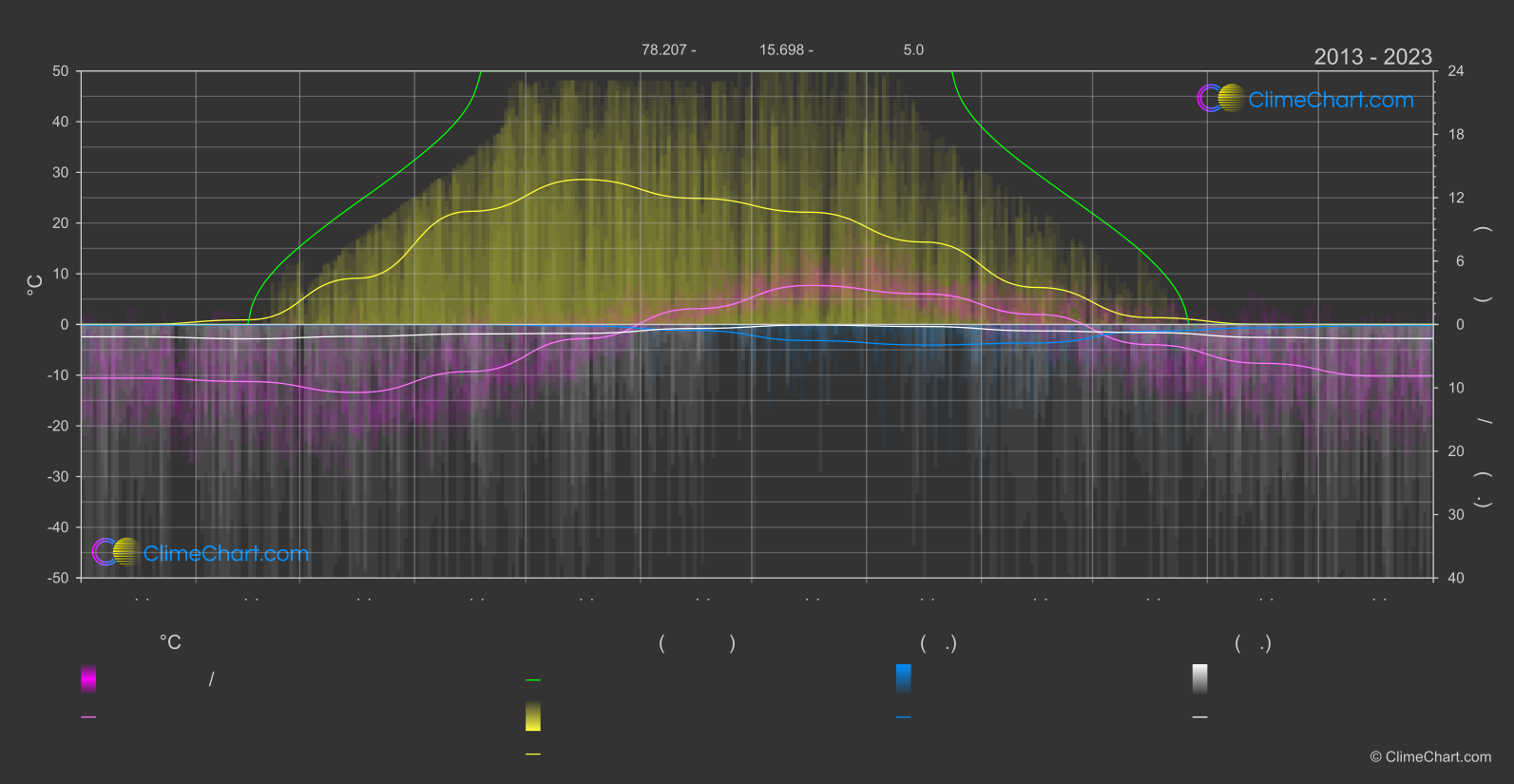1514x784 pixels.
Task: Click the 2013 - 2023 year range label
Action: (1372, 57)
